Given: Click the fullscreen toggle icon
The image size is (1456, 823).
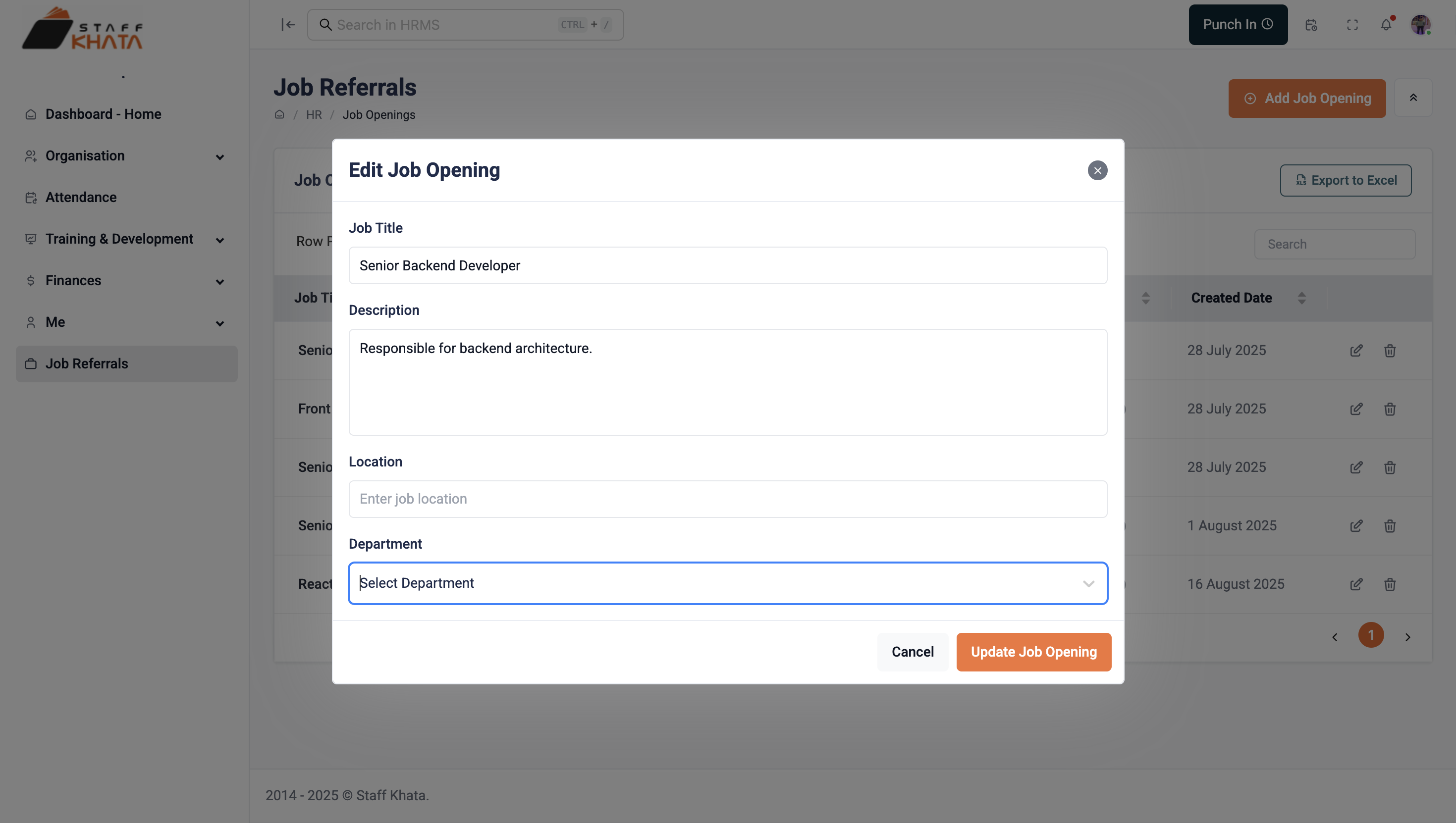Looking at the screenshot, I should pyautogui.click(x=1352, y=24).
